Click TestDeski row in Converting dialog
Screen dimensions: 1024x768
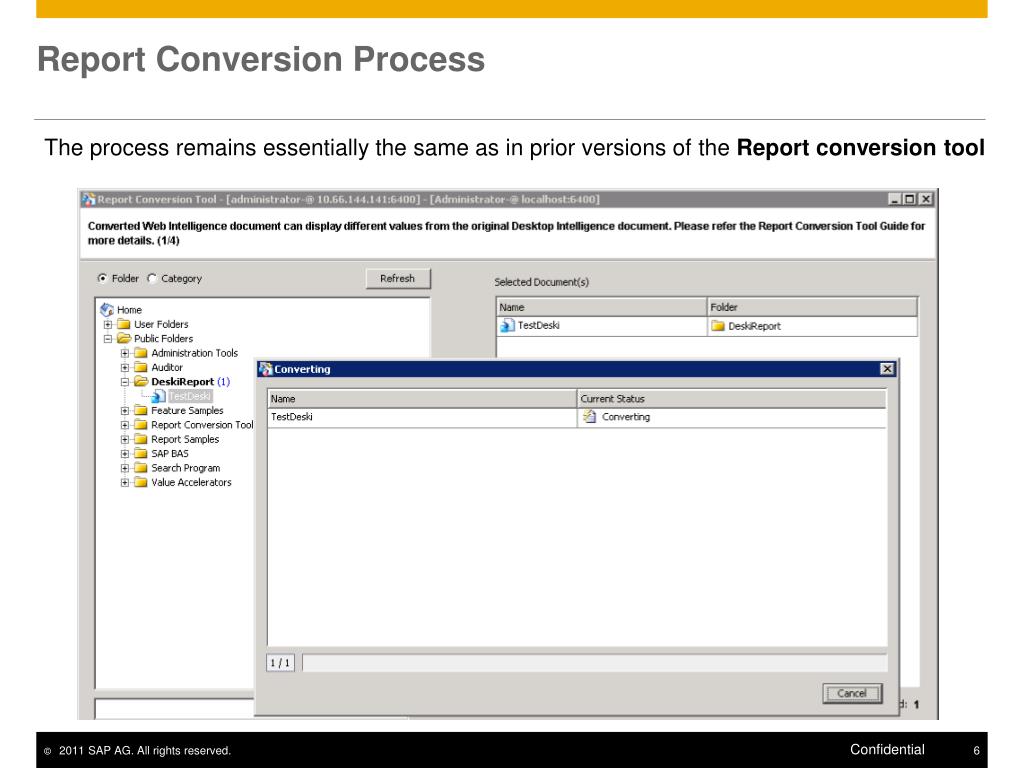(577, 417)
